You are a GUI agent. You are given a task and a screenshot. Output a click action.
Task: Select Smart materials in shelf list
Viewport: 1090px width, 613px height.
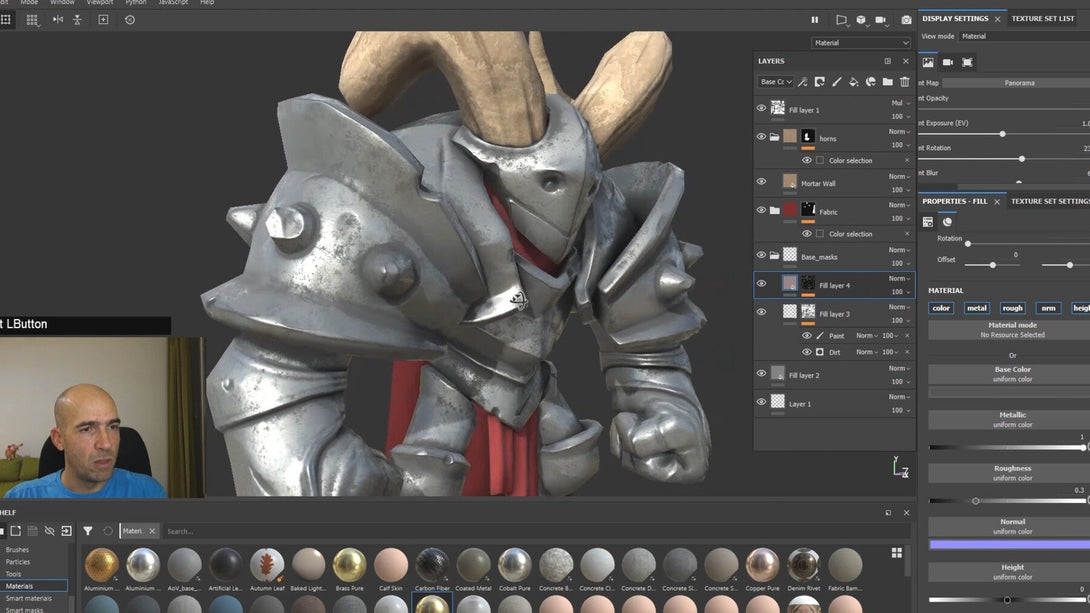(x=29, y=598)
